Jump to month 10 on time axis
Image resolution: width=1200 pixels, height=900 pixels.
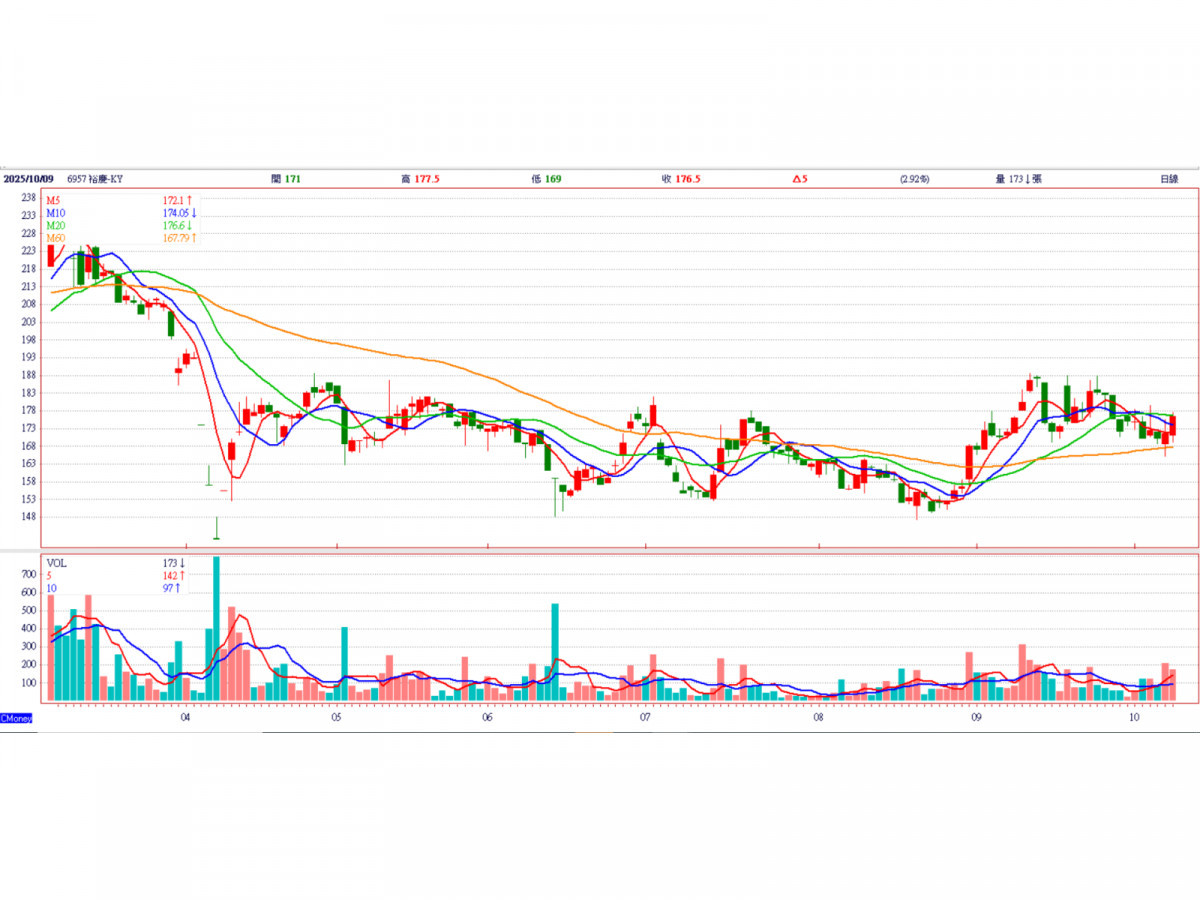[1134, 717]
